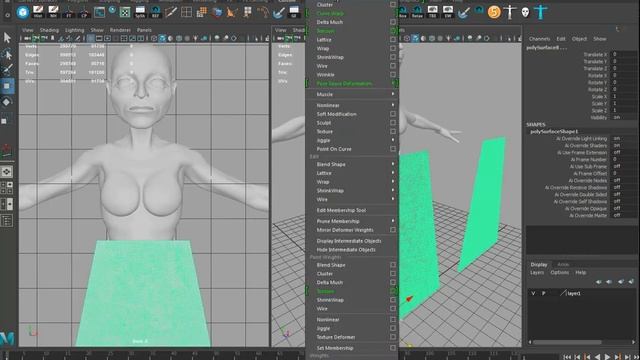Switch to single-pane layout icon
Viewport: 640px width, 360px height.
7,172
